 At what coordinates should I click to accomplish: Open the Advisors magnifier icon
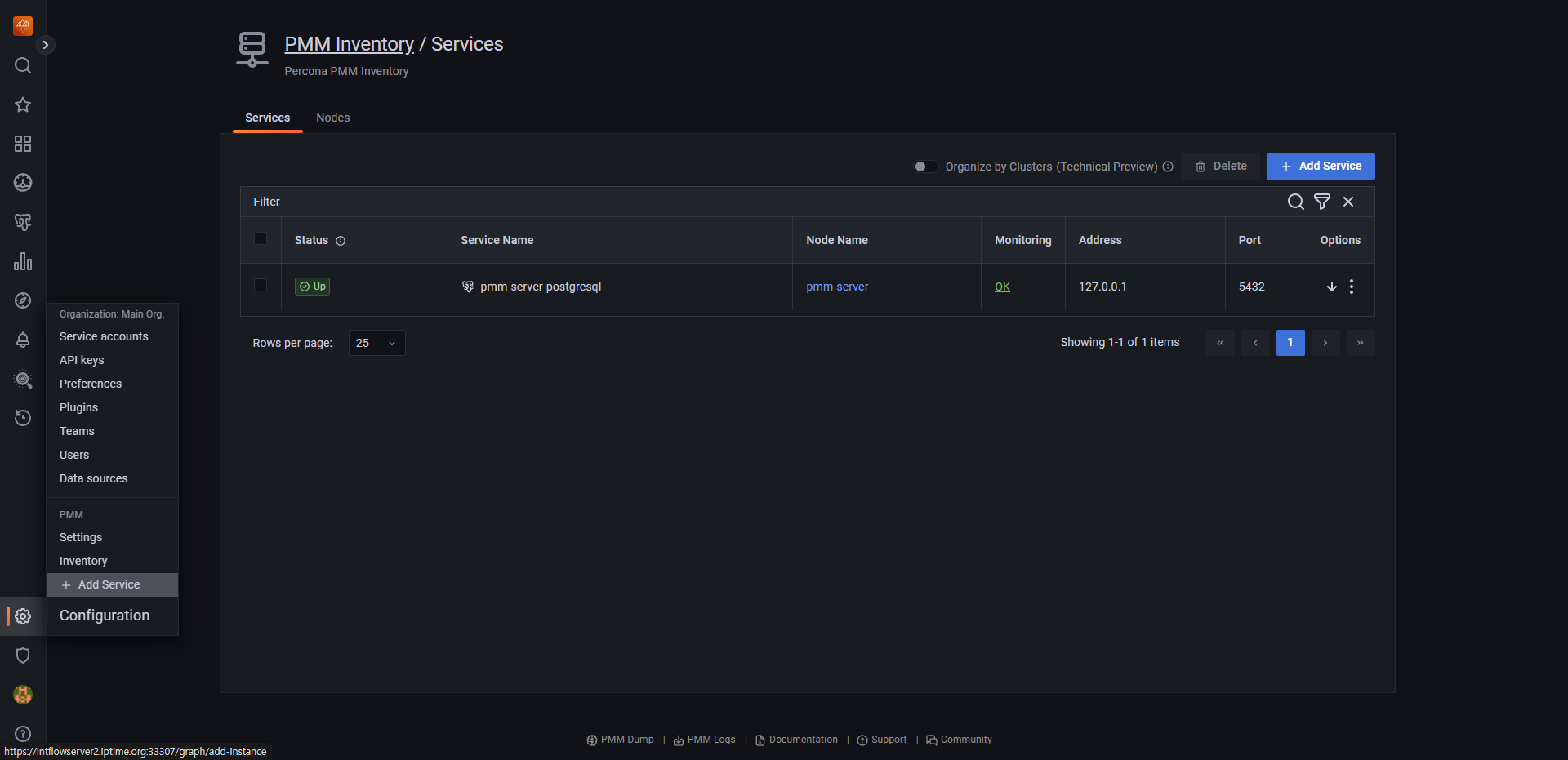[23, 379]
